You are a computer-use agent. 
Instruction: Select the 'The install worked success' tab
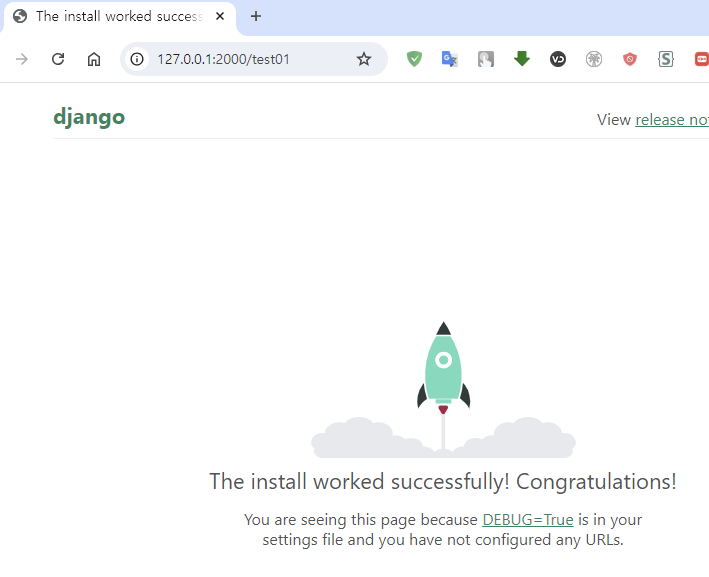pos(119,16)
